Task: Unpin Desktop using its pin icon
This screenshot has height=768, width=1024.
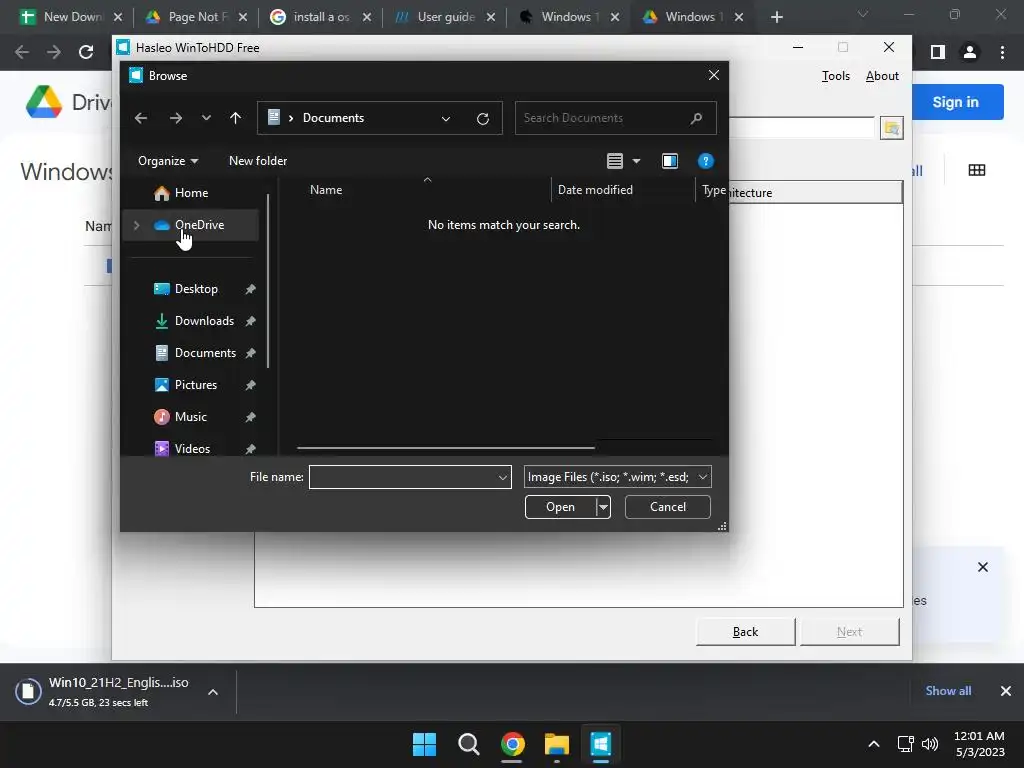Action: tap(250, 289)
